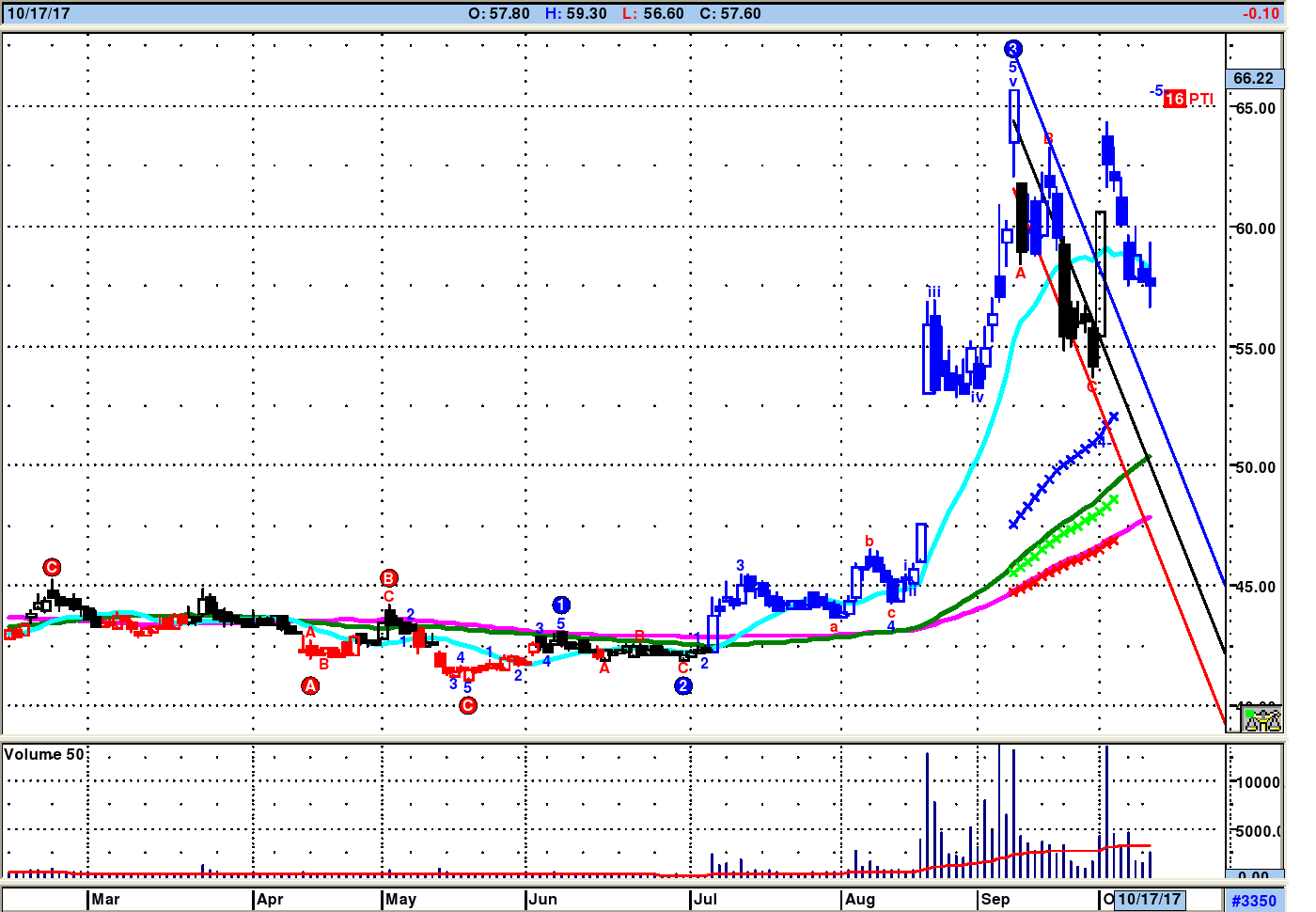Click the -0.10 net change value
The height and width of the screenshot is (912, 1316).
pyautogui.click(x=1260, y=13)
